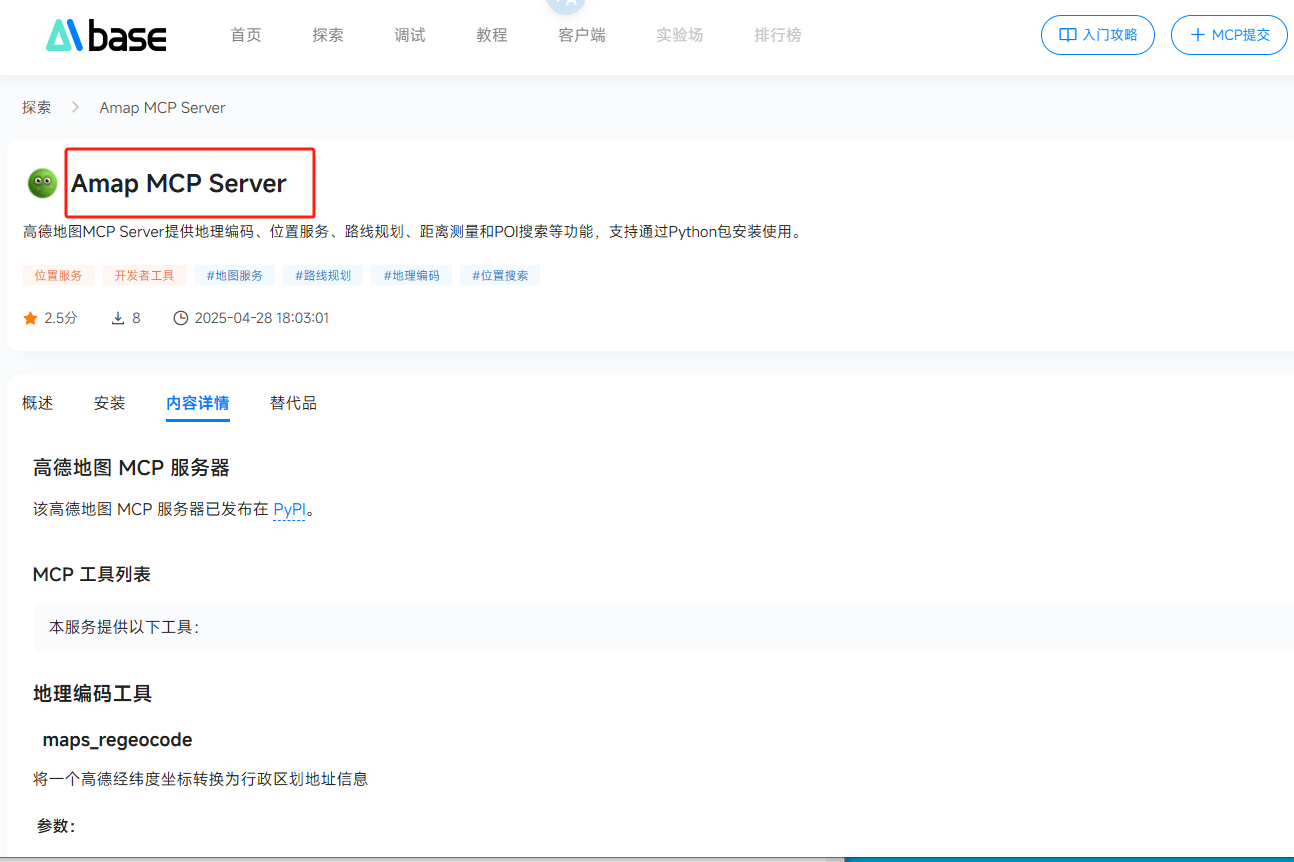The height and width of the screenshot is (862, 1294).
Task: Open 探索 in the top navigation
Action: 328,35
